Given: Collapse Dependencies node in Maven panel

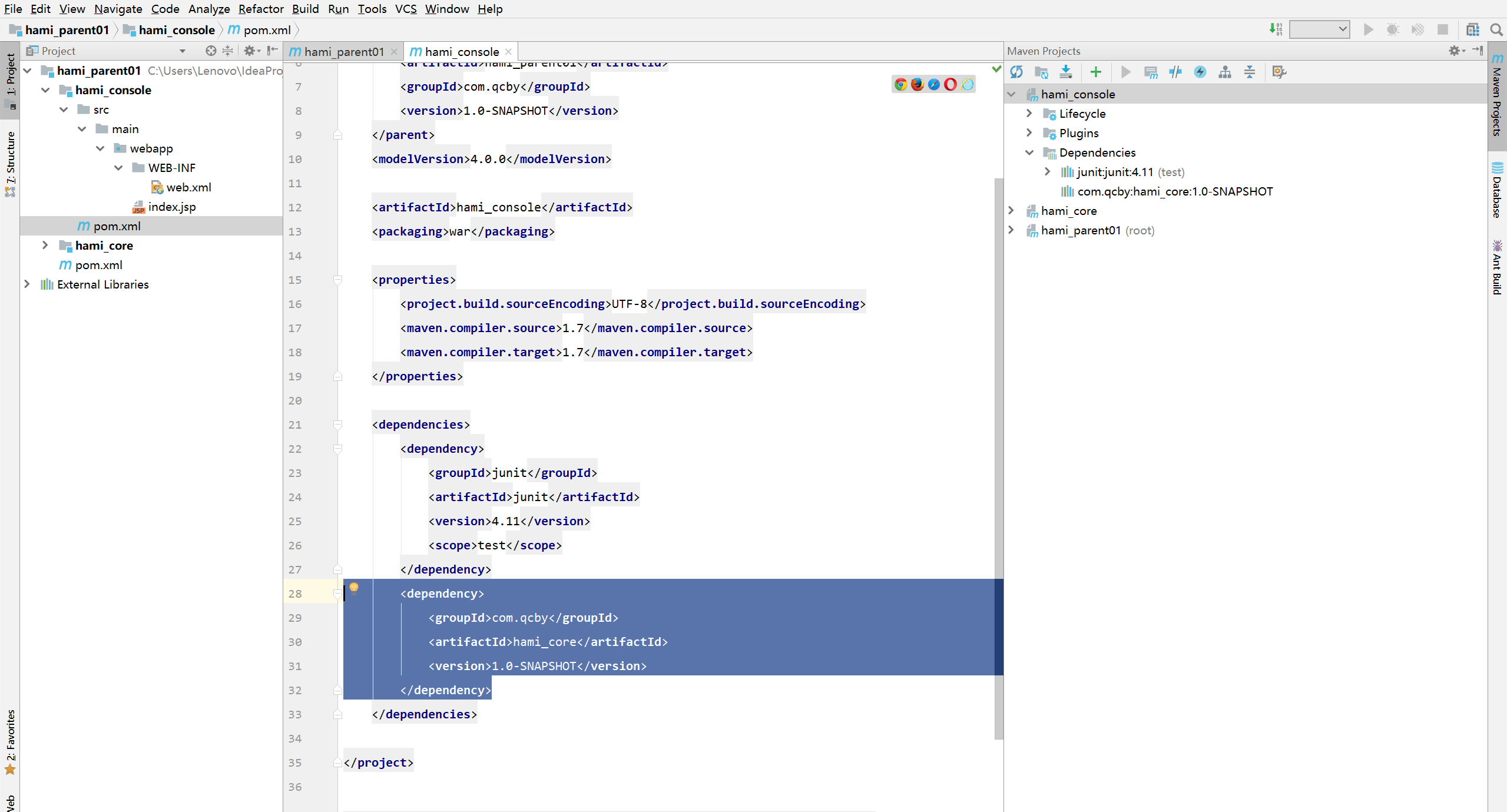Looking at the screenshot, I should click(1029, 153).
